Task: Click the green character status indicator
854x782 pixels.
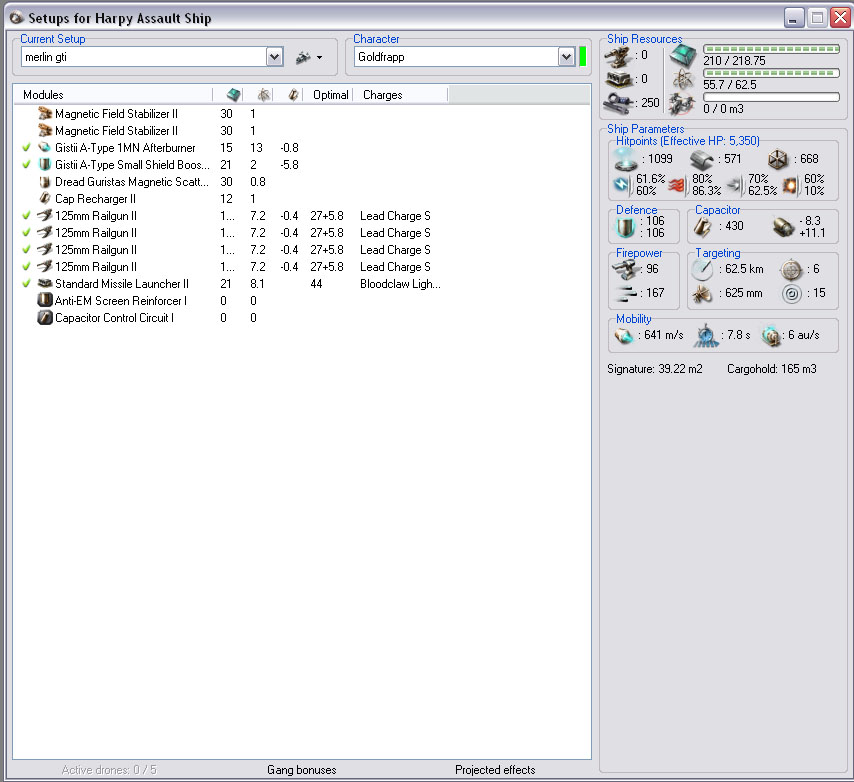Action: 582,57
